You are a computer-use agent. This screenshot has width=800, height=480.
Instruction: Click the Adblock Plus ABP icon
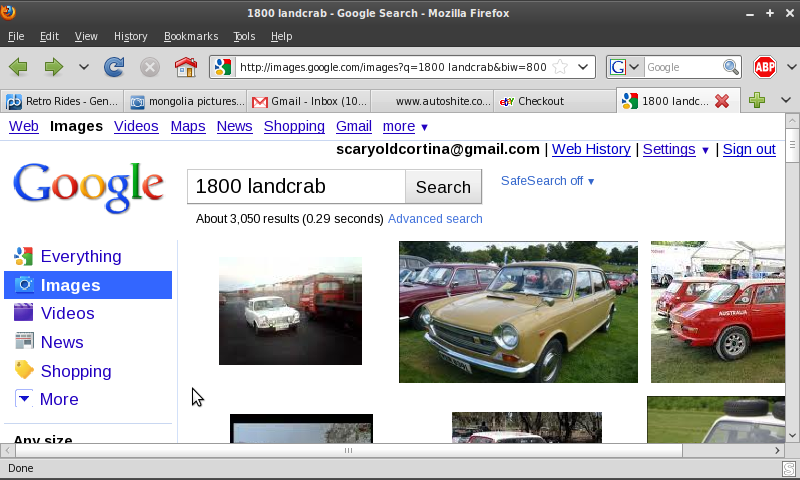pyautogui.click(x=765, y=67)
